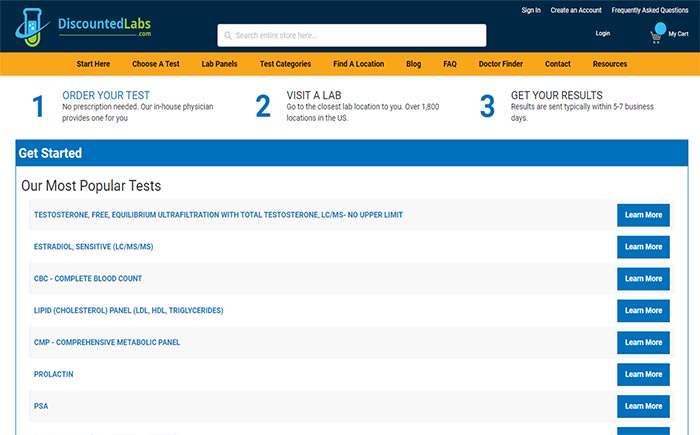700x435 pixels.
Task: Open the Choose A Test menu
Action: [x=156, y=64]
